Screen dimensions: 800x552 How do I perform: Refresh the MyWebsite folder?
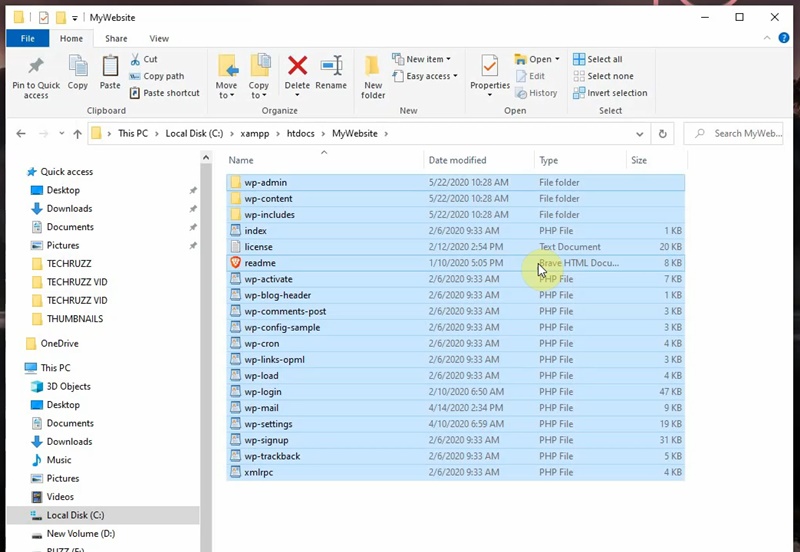coord(662,134)
